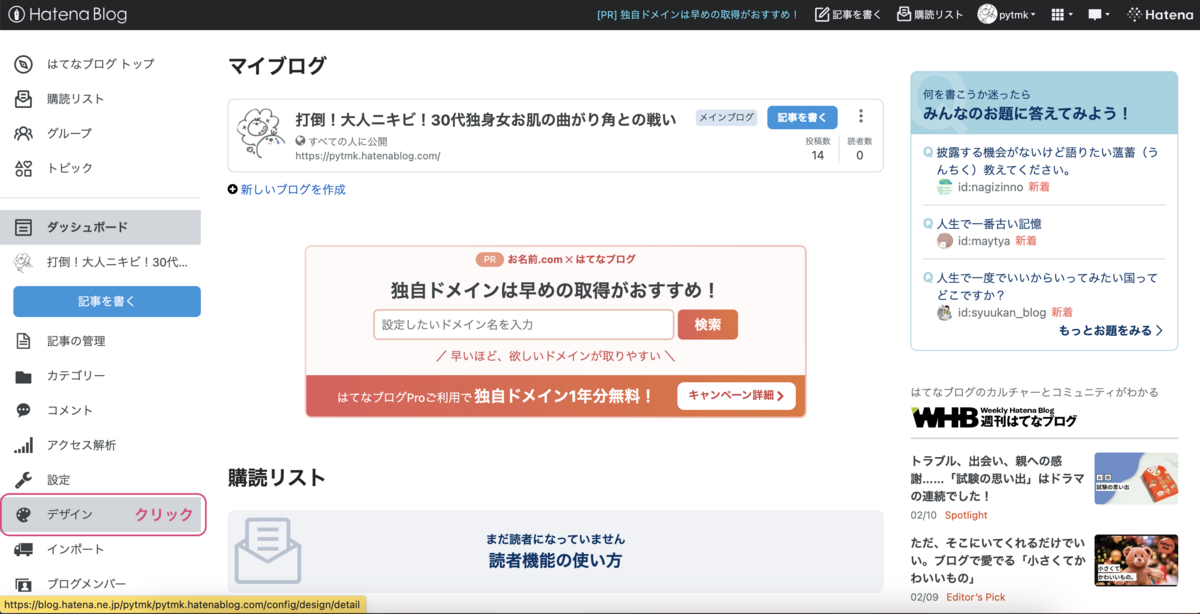Click the メインブログ badge
Screen dimensions: 1200x614
[727, 117]
